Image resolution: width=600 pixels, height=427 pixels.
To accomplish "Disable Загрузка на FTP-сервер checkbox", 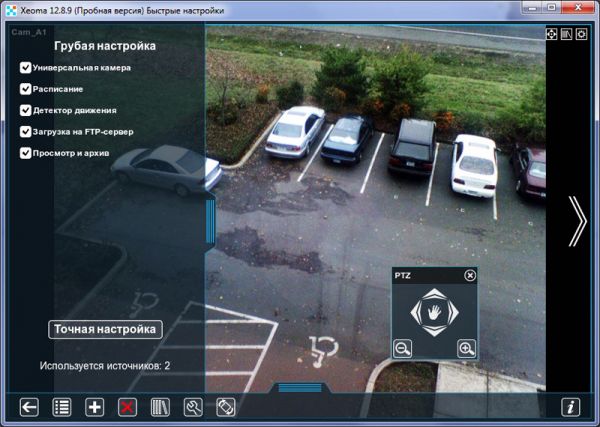I will point(26,132).
